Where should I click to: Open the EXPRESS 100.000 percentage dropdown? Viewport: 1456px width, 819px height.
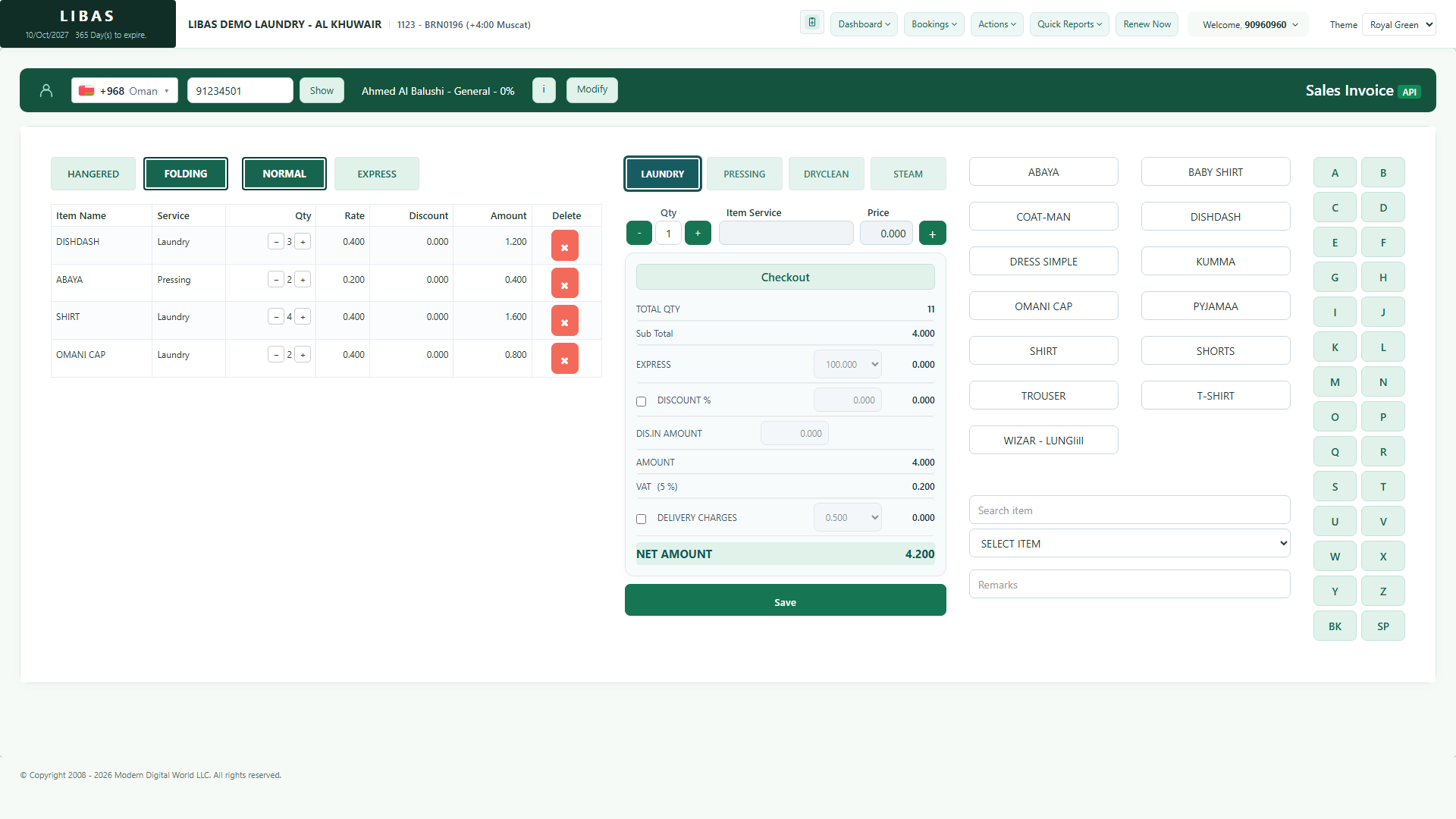pos(848,364)
